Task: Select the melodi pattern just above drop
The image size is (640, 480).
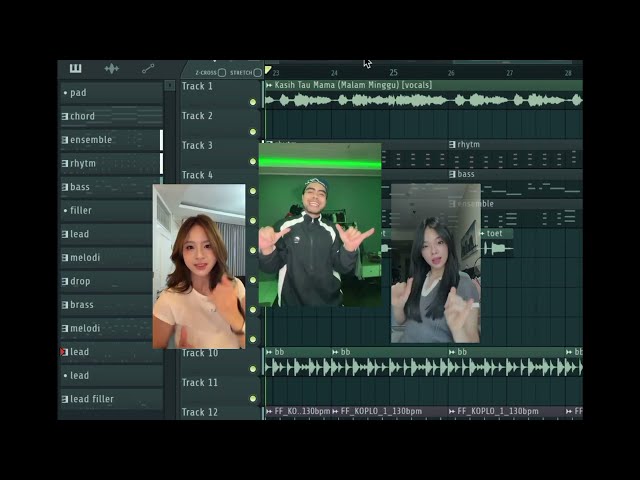Action: (106, 258)
